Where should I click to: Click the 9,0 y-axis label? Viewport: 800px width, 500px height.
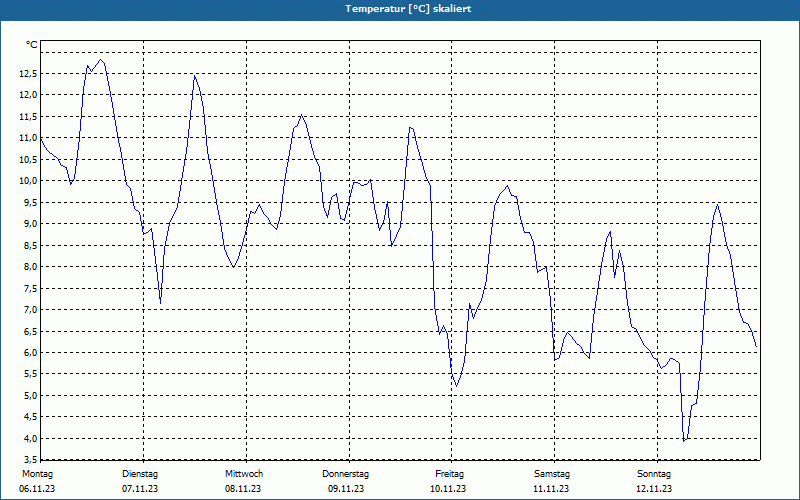pos(30,223)
